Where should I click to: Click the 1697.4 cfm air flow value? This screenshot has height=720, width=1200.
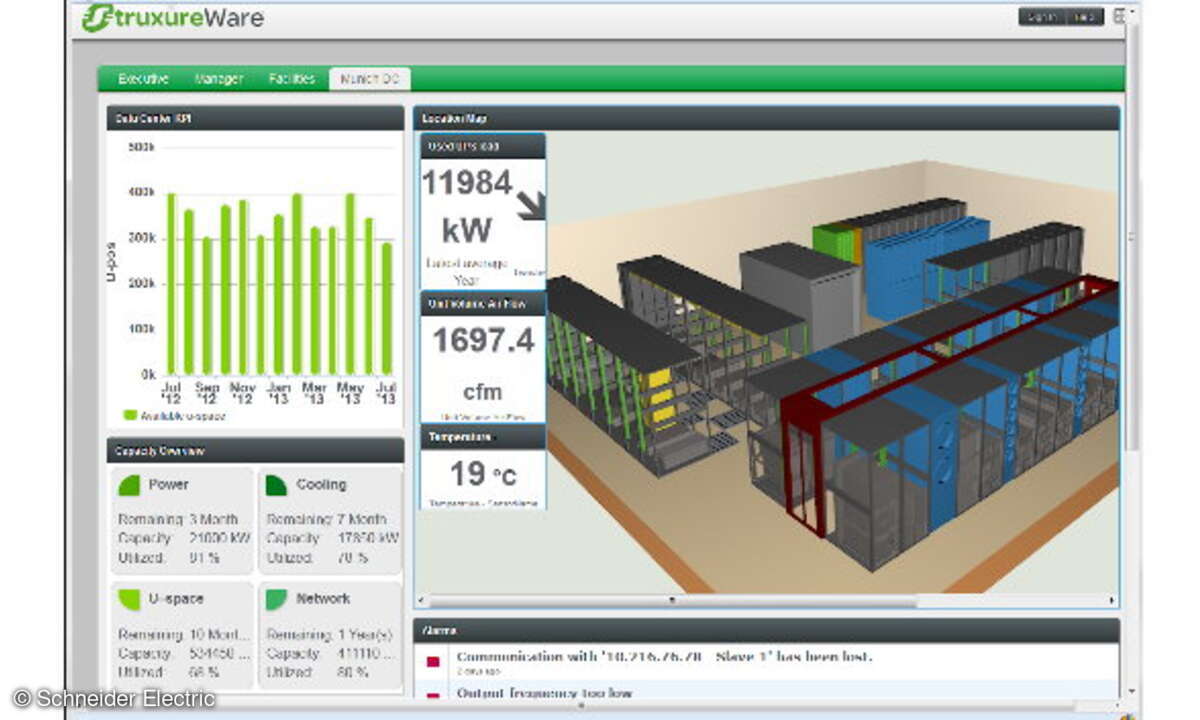[x=483, y=364]
